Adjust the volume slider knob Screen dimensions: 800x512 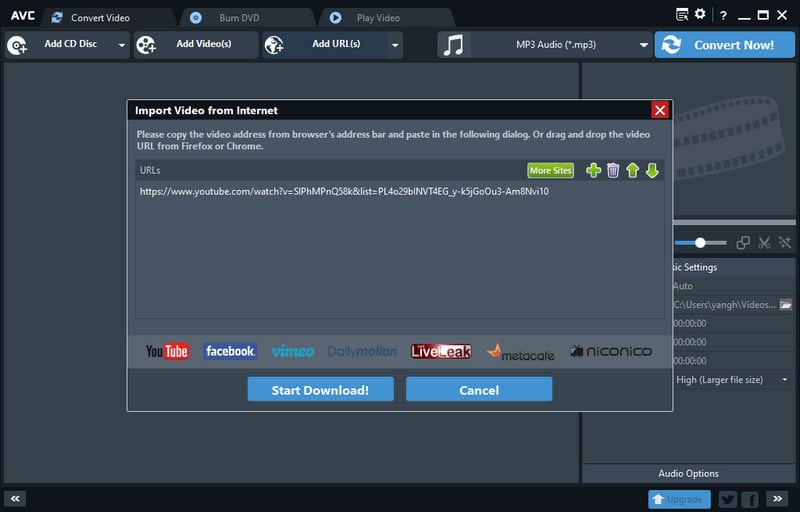[700, 243]
